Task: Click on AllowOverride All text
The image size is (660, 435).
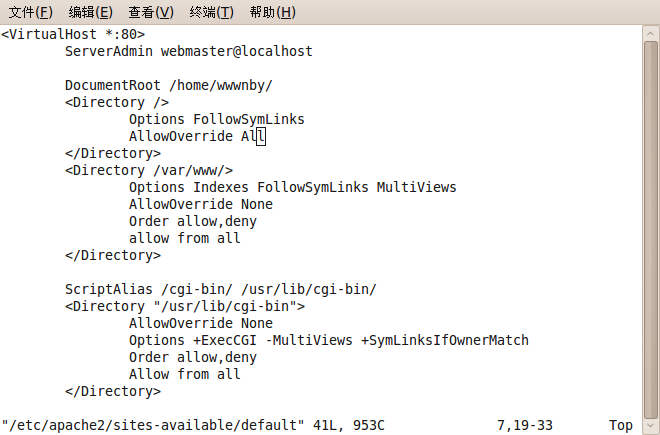Action: click(x=197, y=136)
